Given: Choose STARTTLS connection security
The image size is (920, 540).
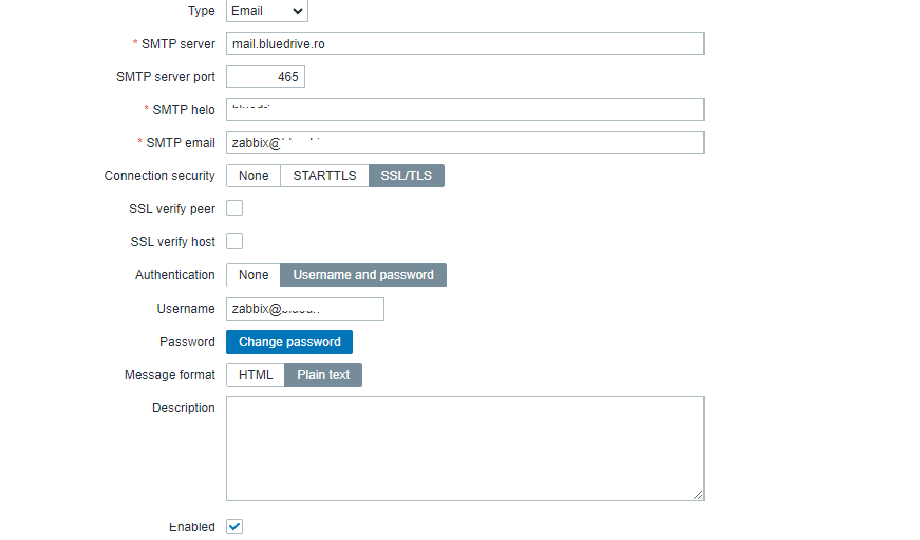Looking at the screenshot, I should coord(325,176).
